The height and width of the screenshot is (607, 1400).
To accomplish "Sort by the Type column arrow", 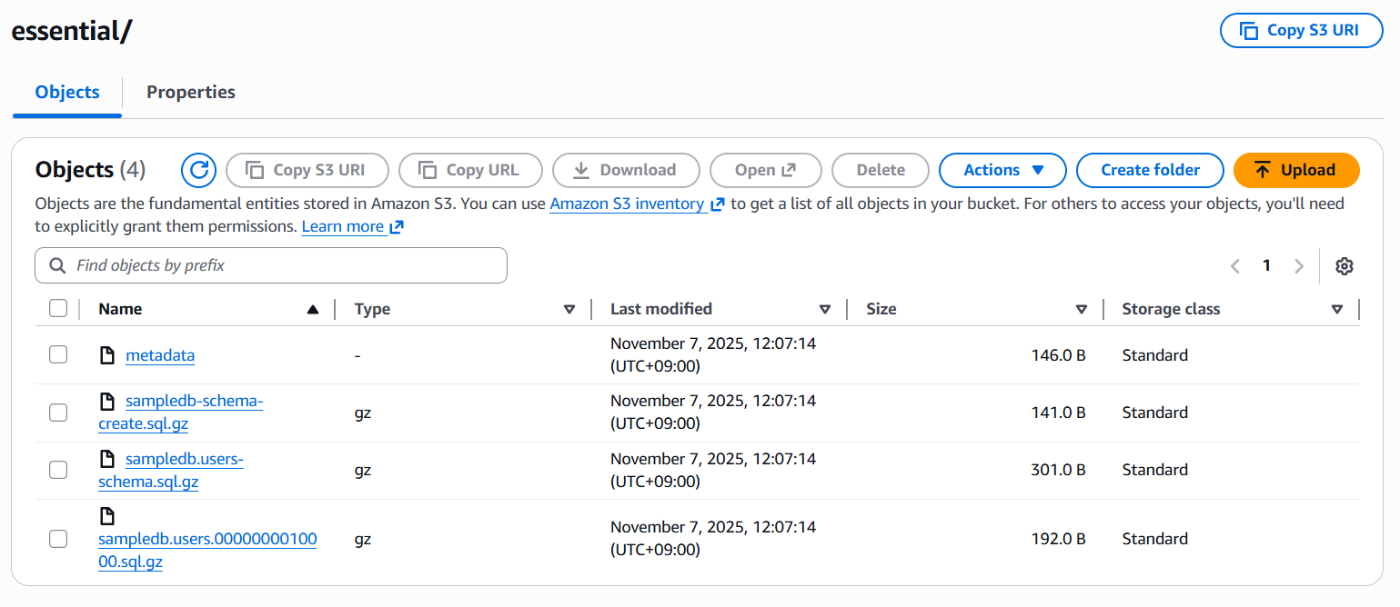I will tap(569, 309).
